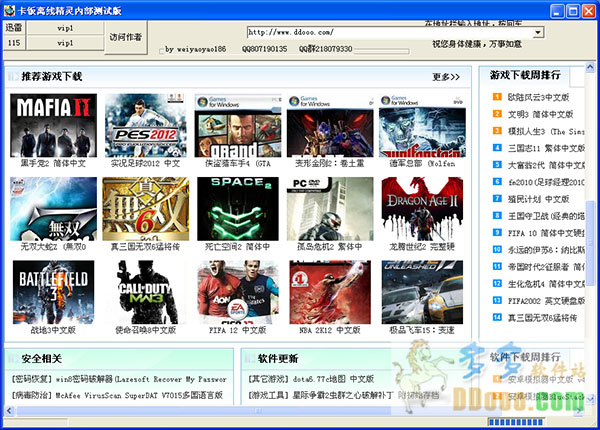The image size is (600, 430).
Task: Click rank 14 badge beside 真三国无双6猛将传
Action: 497,317
